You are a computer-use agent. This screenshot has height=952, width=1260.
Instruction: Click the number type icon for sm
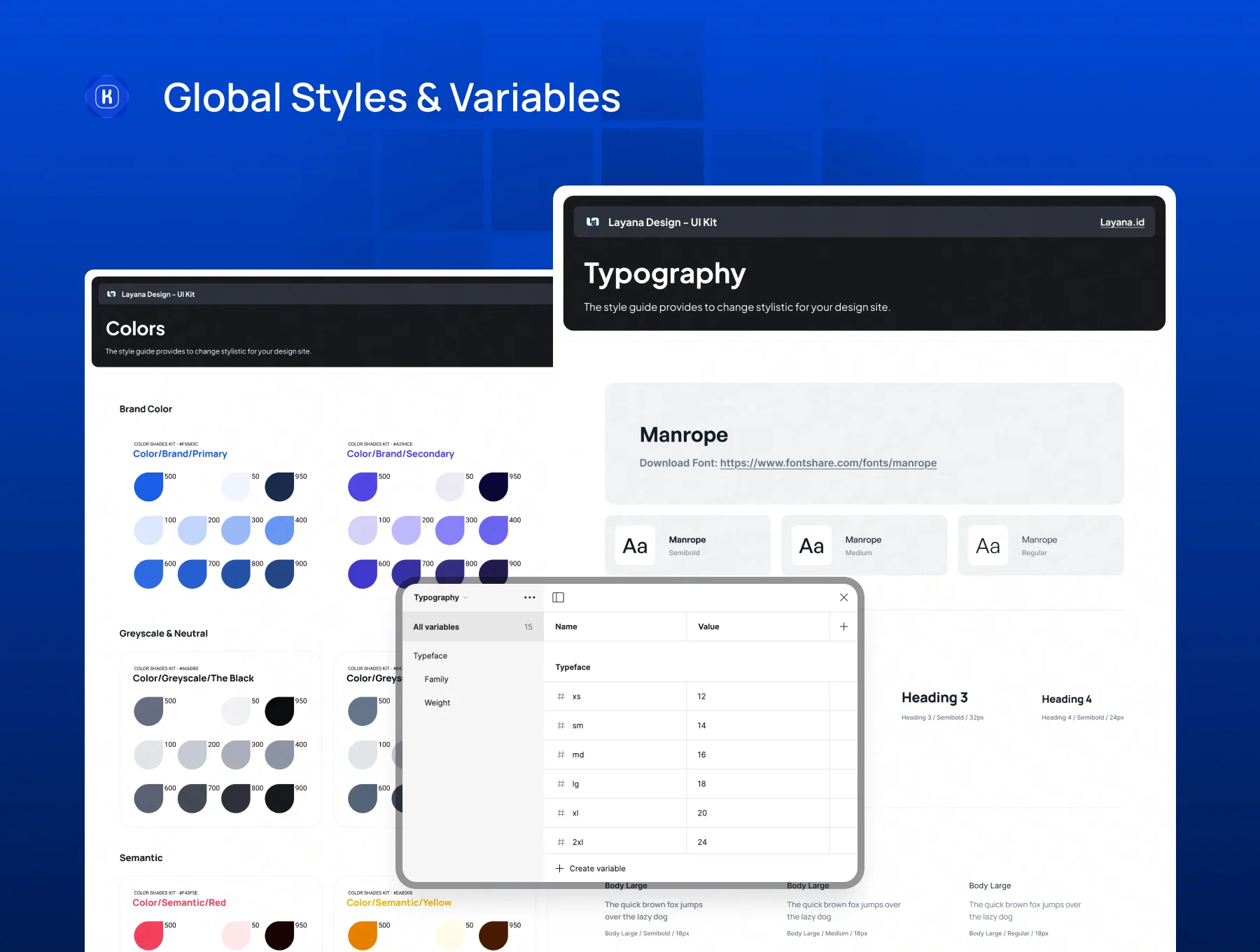click(561, 725)
